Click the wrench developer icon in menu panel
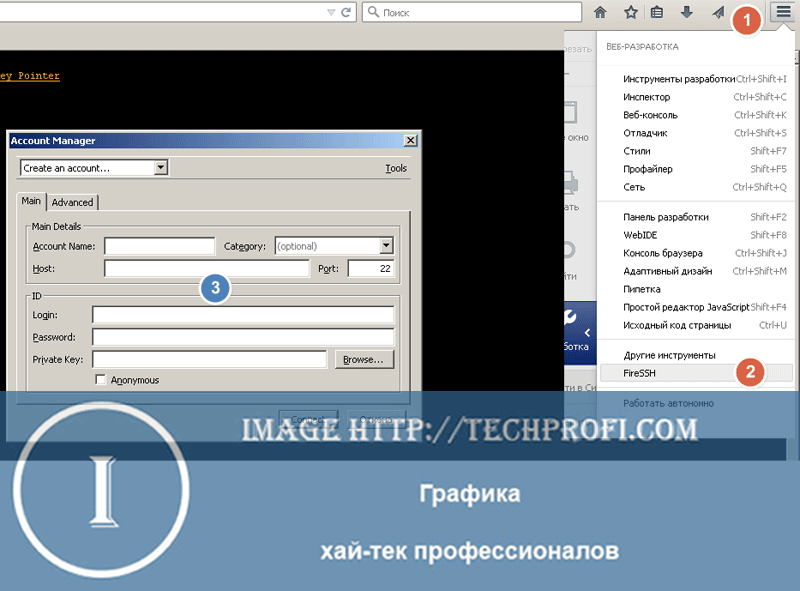Image resolution: width=800 pixels, height=591 pixels. coord(570,317)
